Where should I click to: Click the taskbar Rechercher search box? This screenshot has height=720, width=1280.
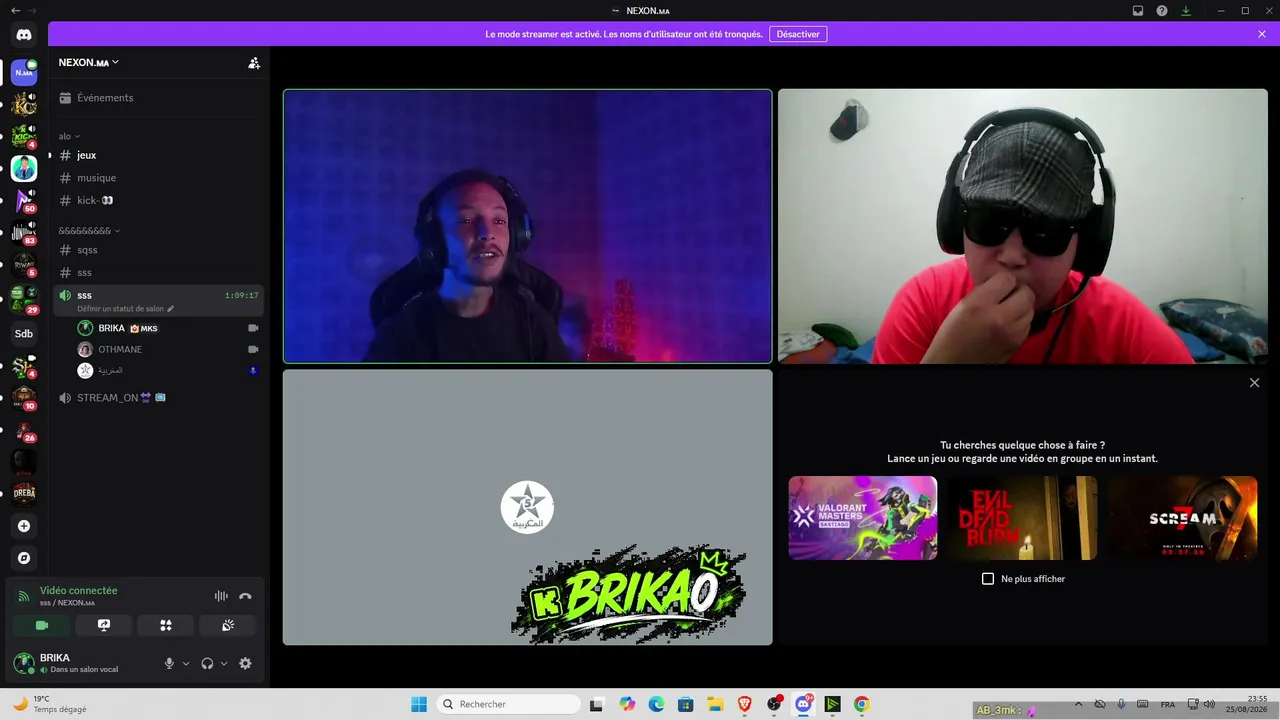point(508,704)
